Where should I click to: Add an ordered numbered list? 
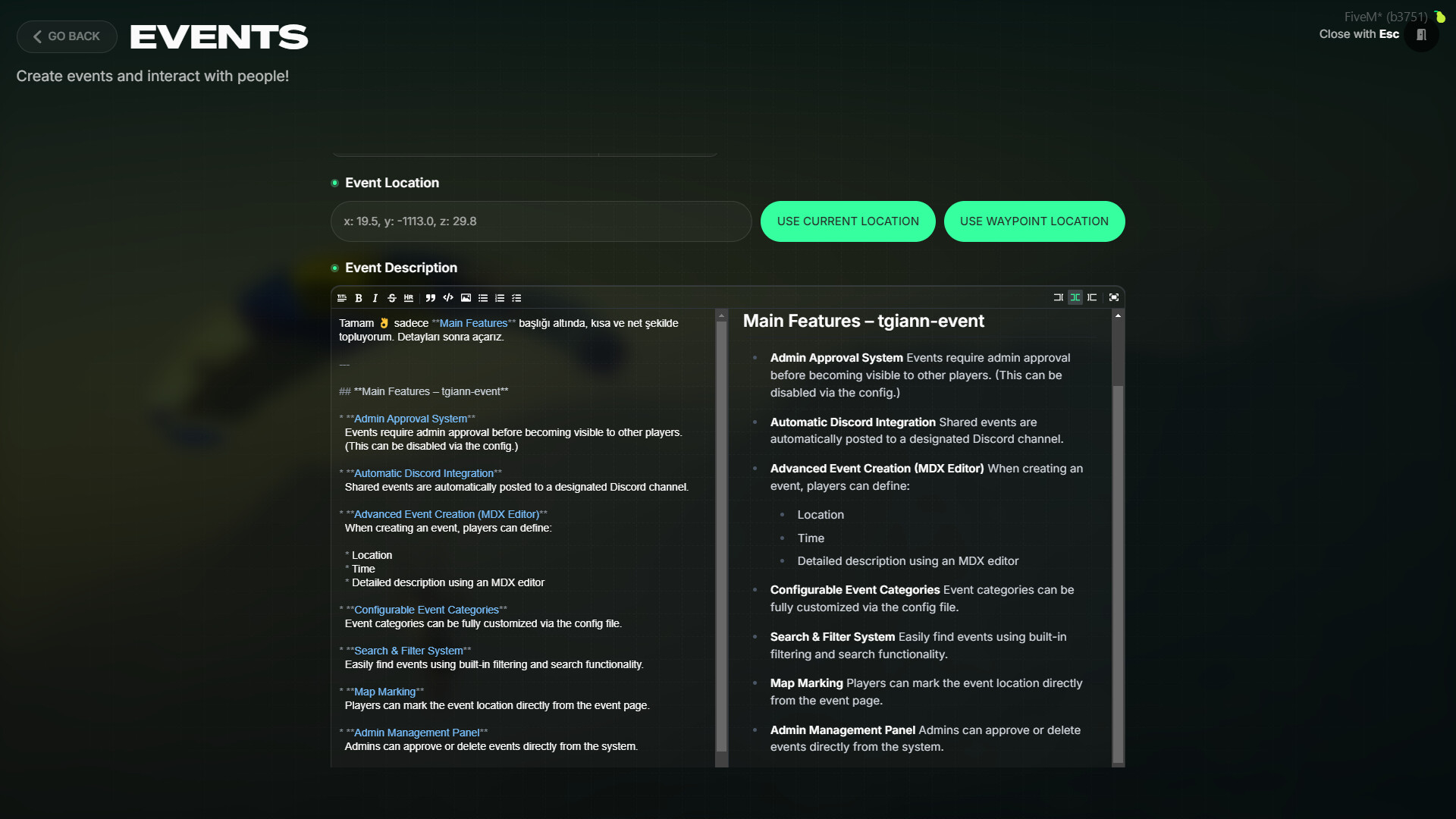(x=500, y=298)
